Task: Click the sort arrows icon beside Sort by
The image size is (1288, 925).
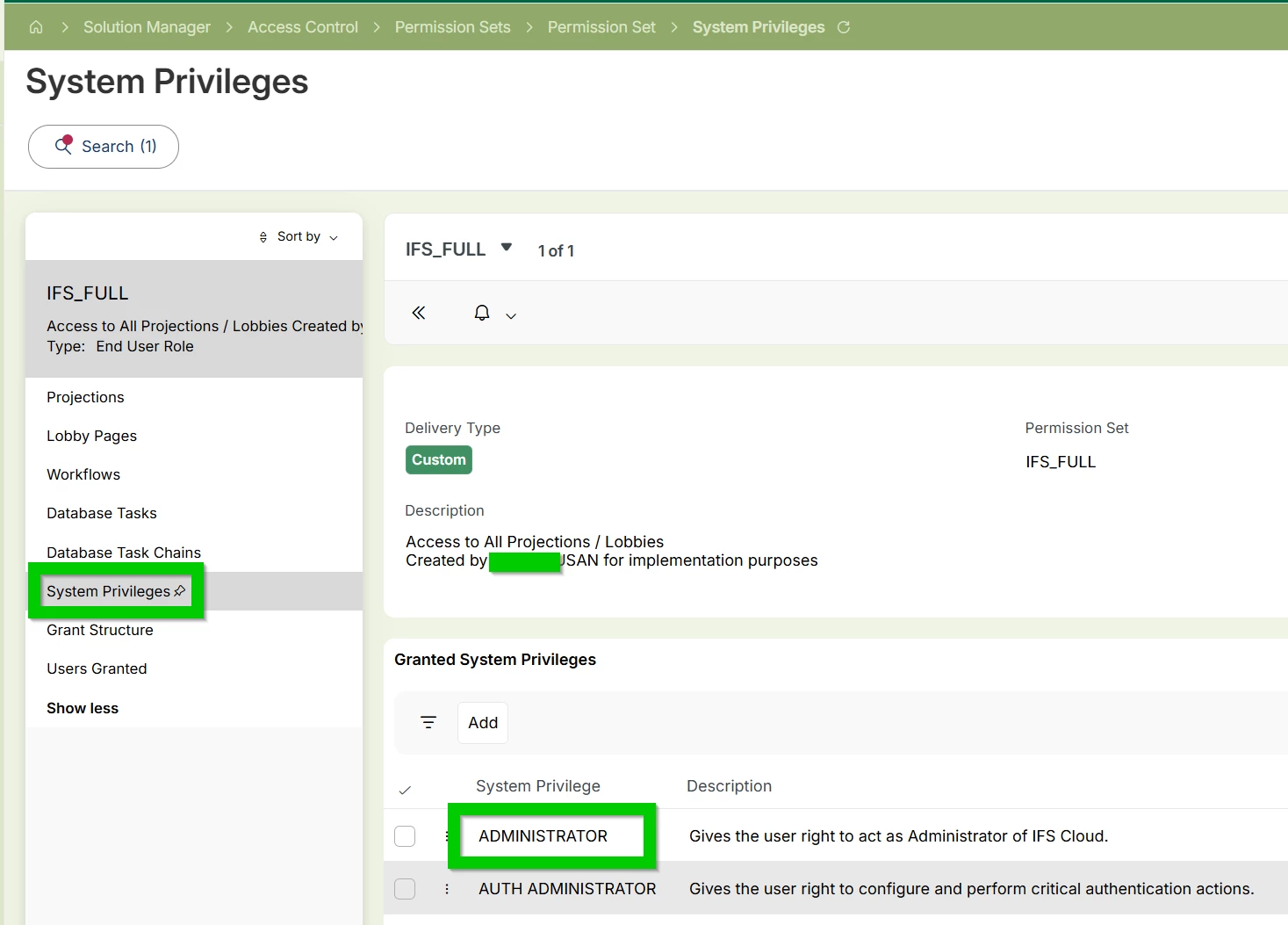Action: (263, 237)
